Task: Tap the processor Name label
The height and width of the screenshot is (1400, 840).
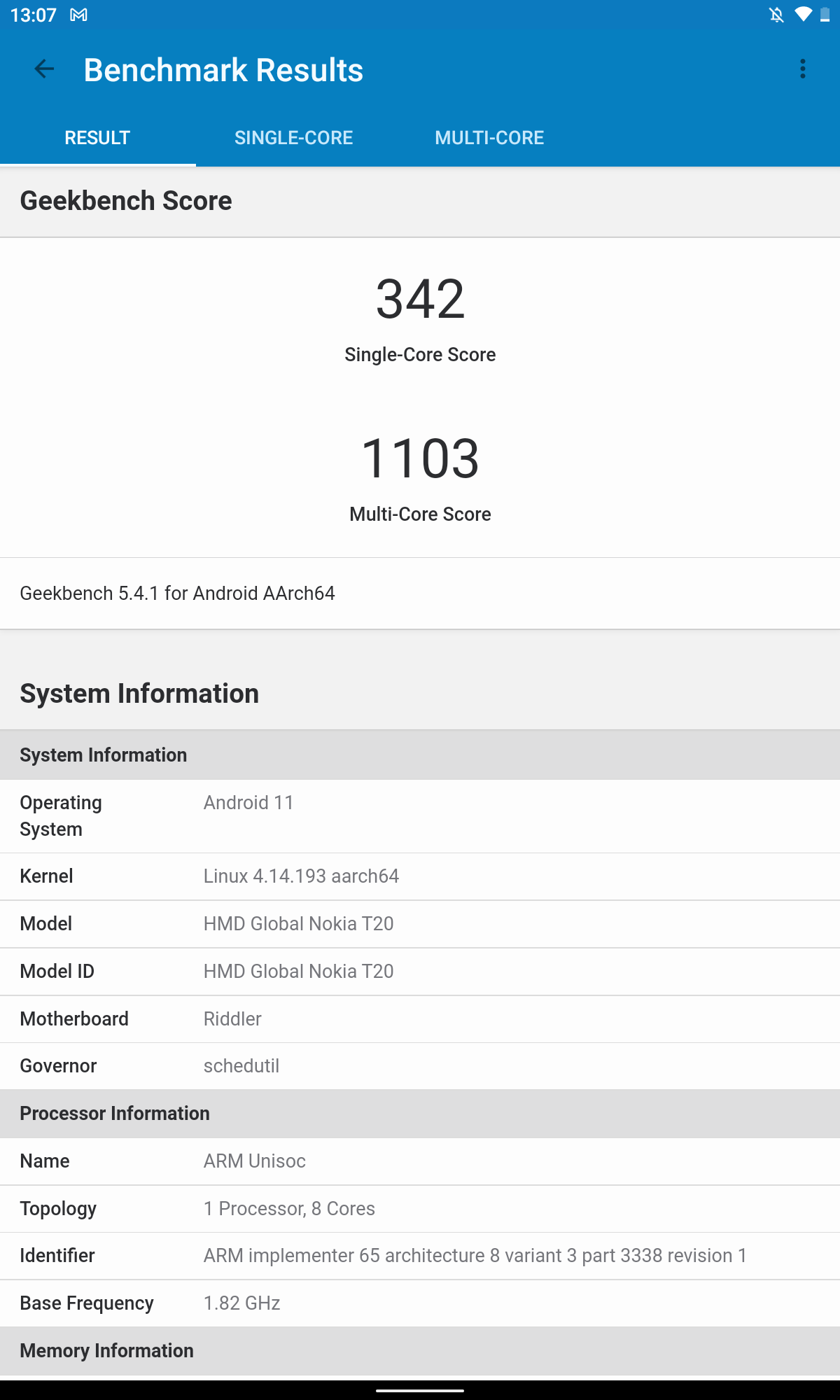Action: click(45, 1161)
